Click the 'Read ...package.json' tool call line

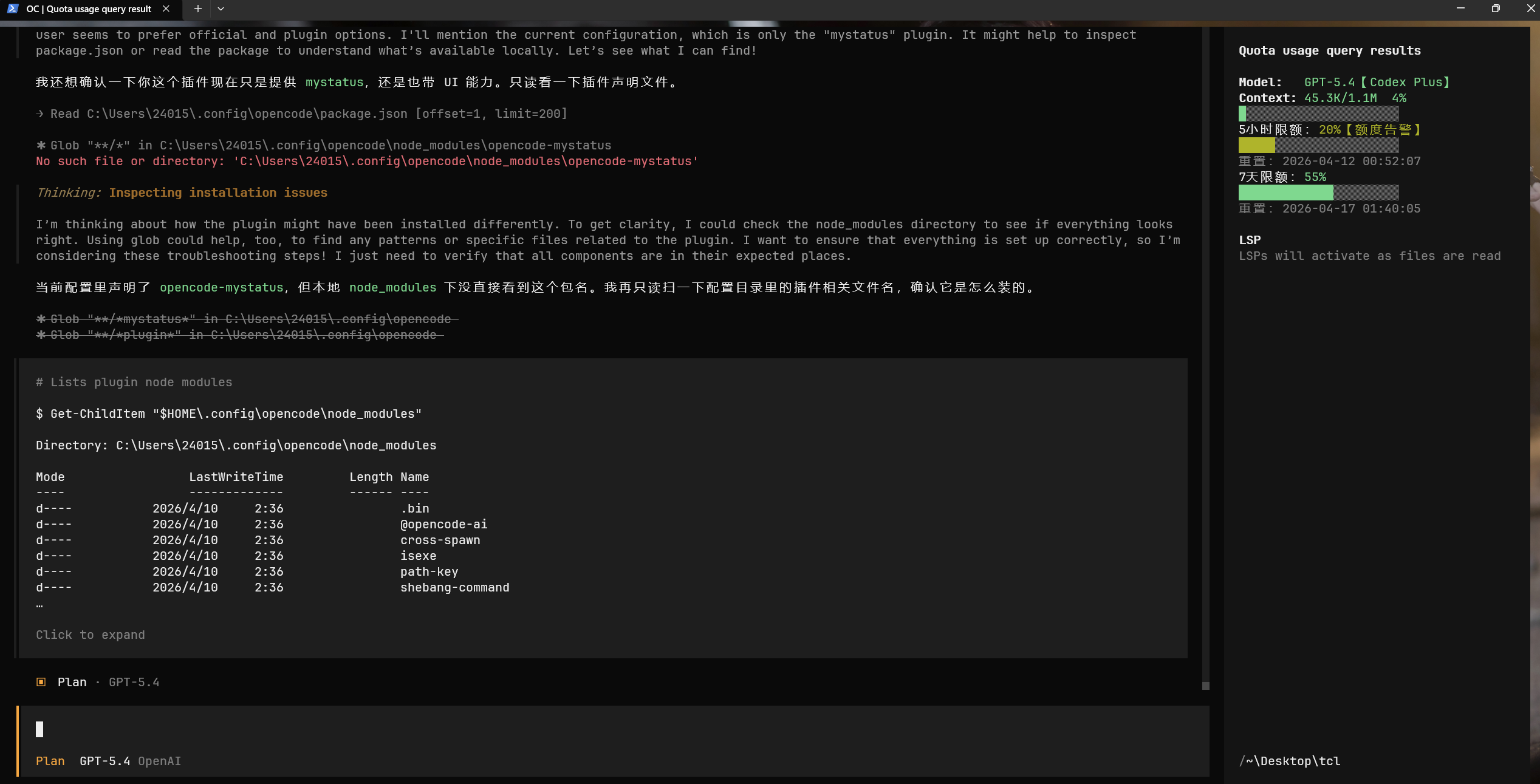[x=302, y=114]
